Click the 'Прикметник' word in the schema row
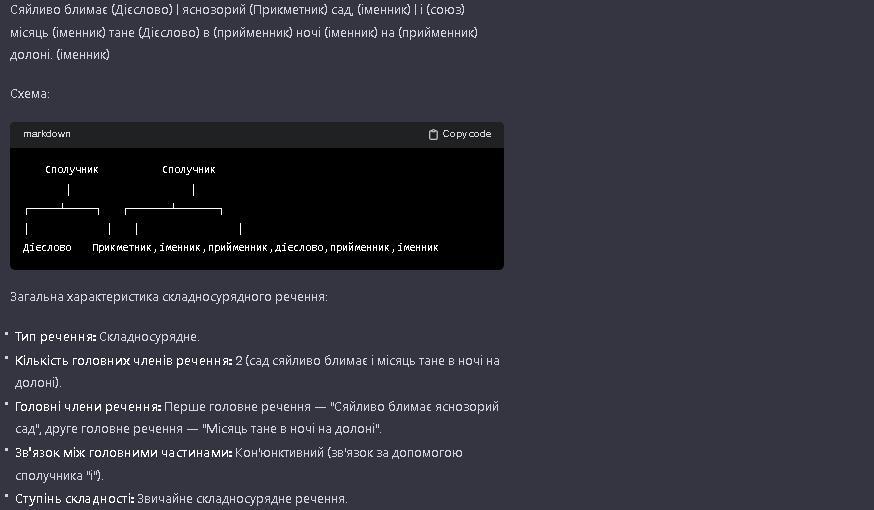This screenshot has width=874, height=510. pos(122,247)
